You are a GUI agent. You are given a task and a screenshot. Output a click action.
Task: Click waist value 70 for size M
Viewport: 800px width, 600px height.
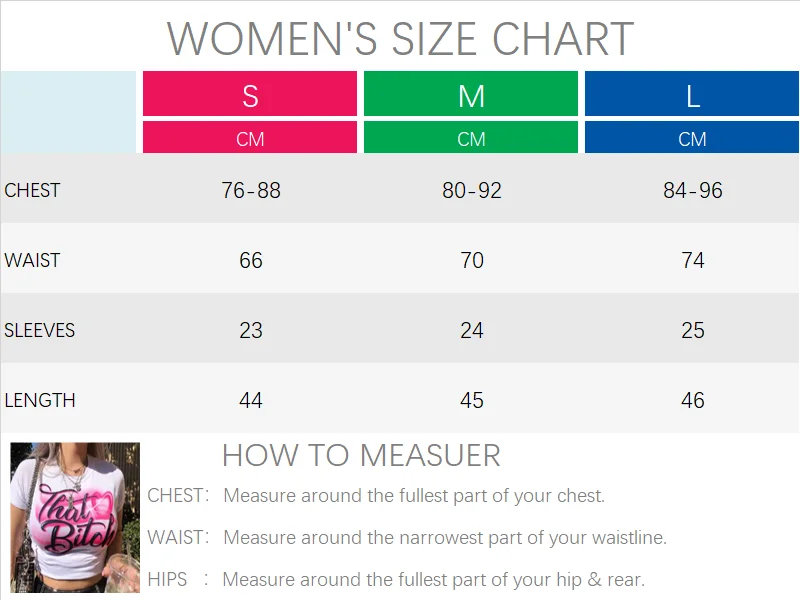pos(471,260)
